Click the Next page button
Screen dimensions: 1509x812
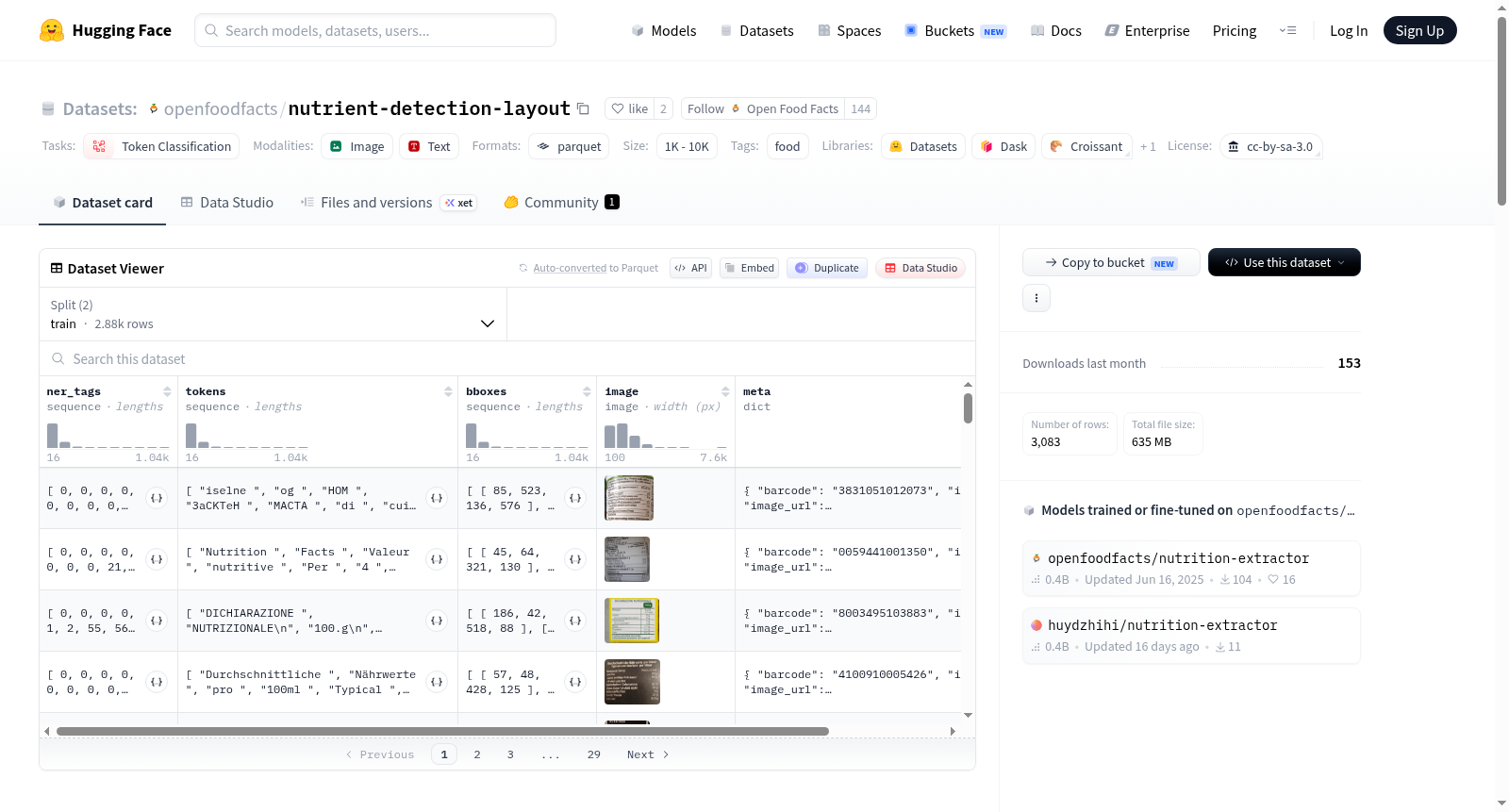coord(648,754)
